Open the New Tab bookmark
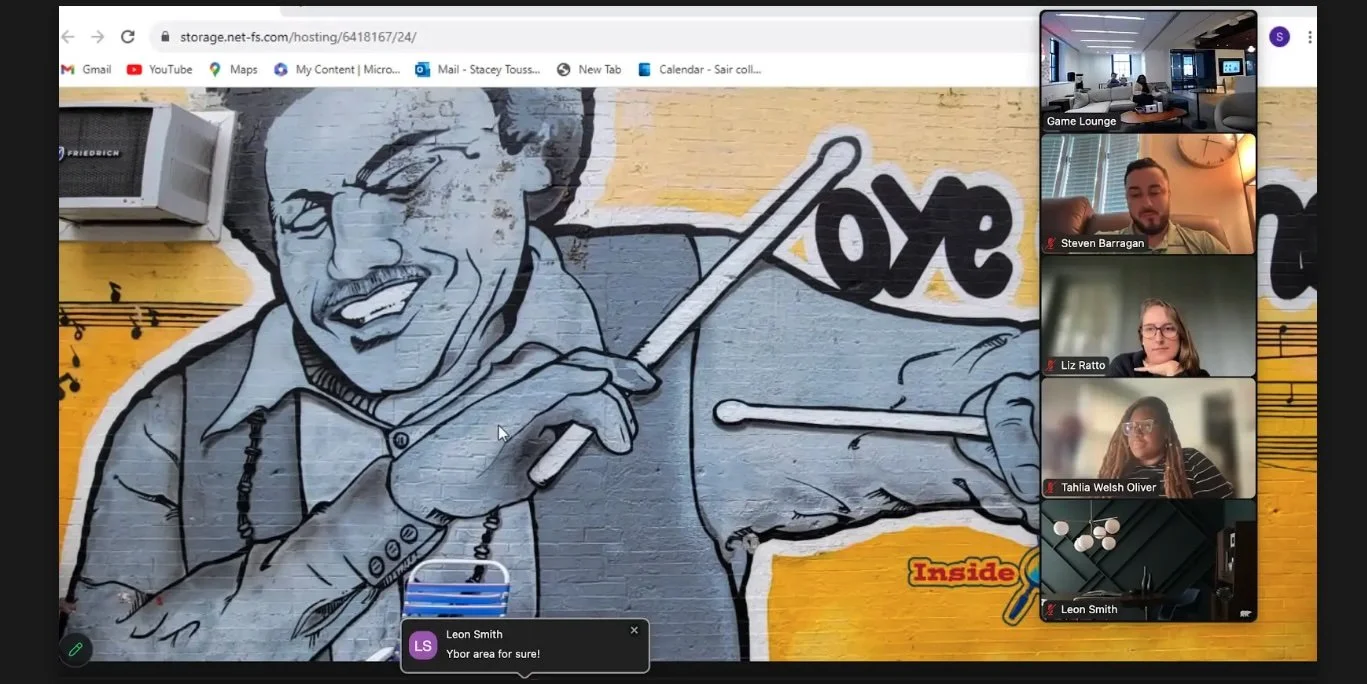The image size is (1367, 684). 589,69
